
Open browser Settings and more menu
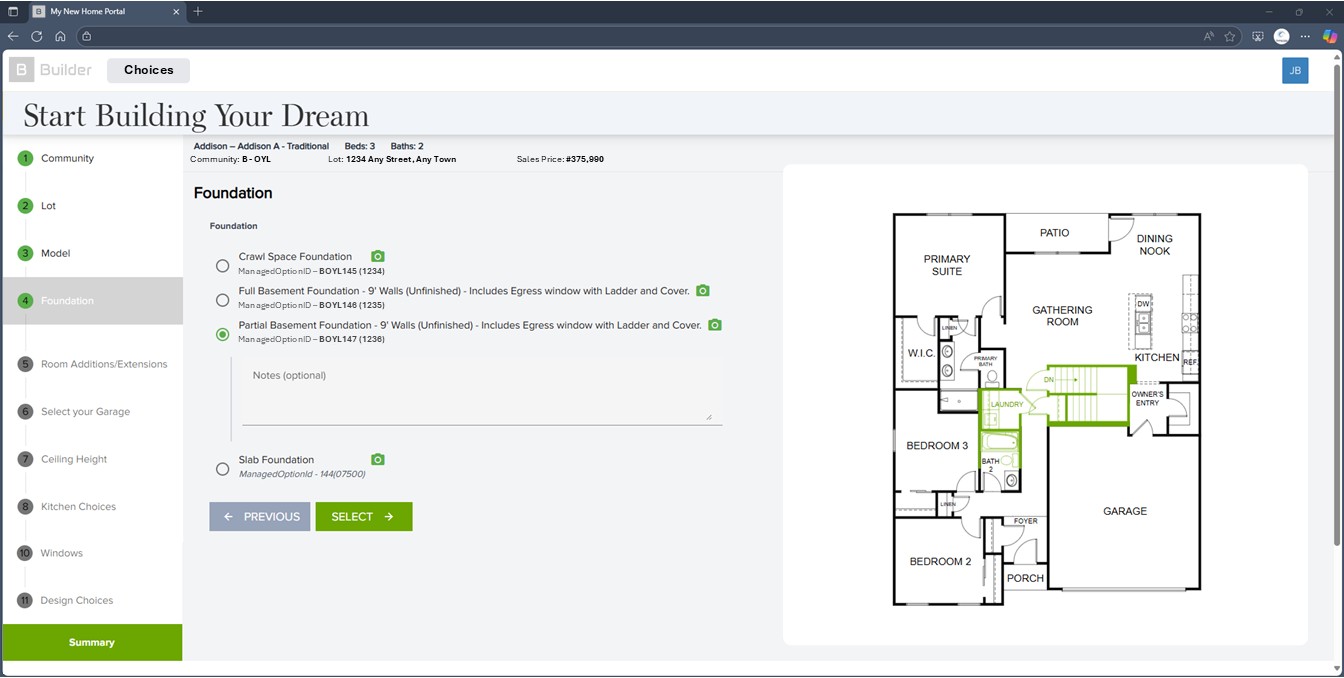[x=1306, y=36]
